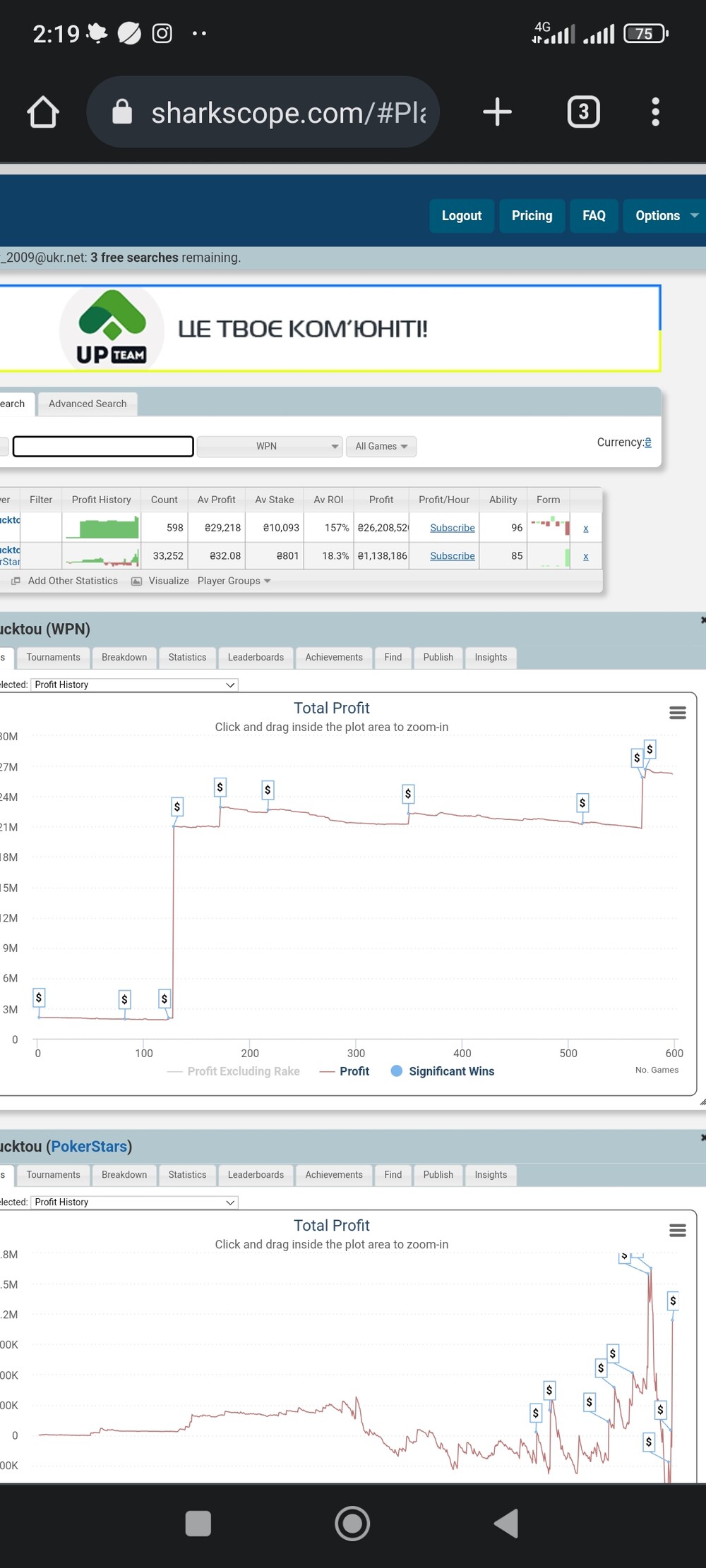
Task: Open the WPN profit history thumbnail
Action: (102, 528)
